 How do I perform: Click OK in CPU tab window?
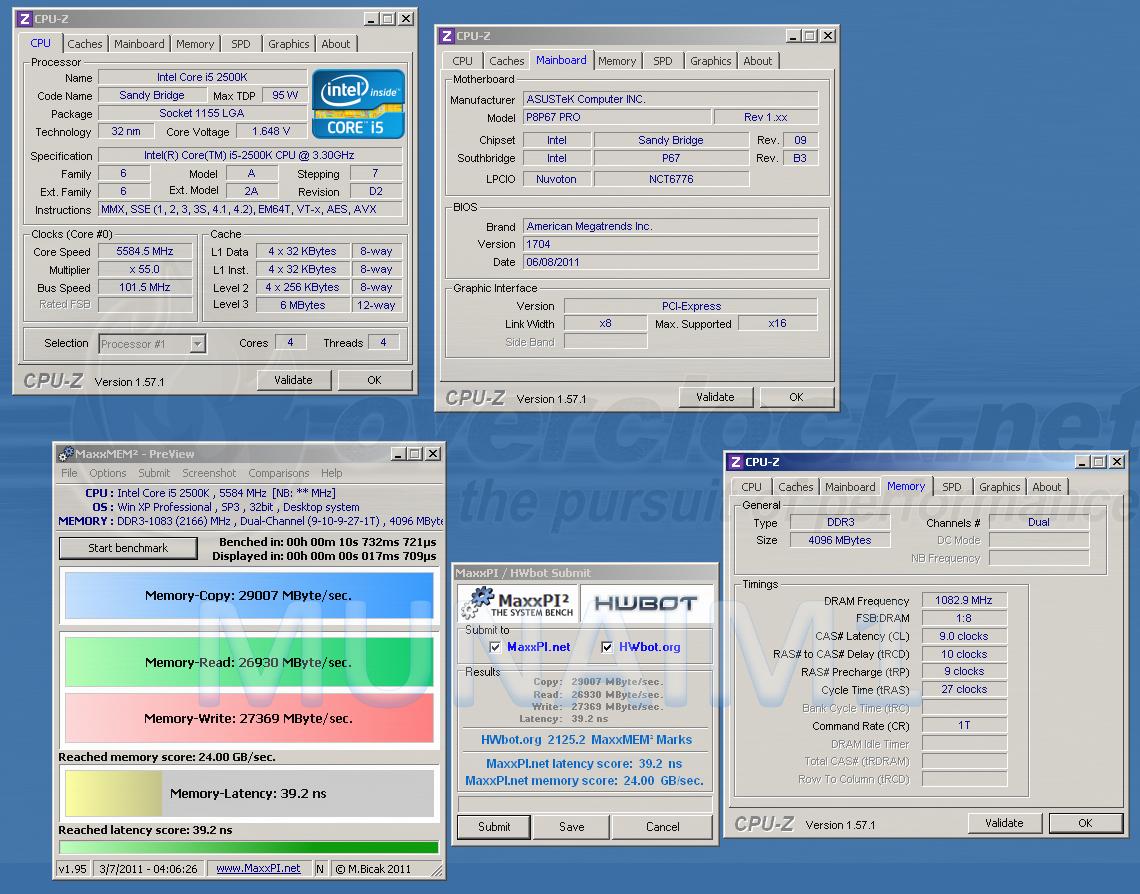click(x=374, y=380)
